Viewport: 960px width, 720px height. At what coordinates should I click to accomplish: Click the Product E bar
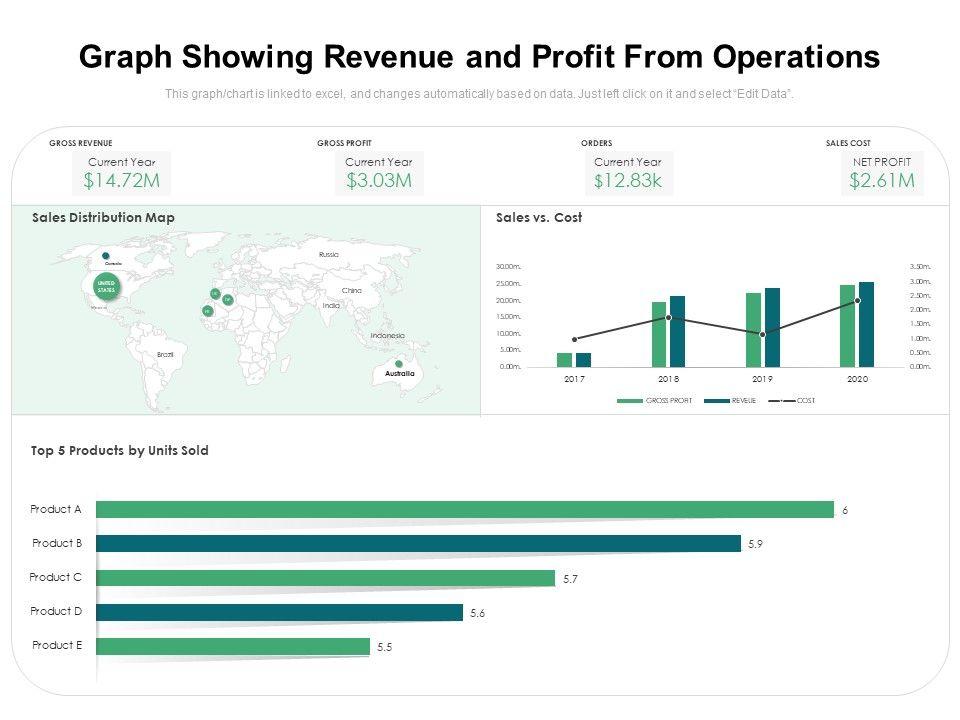[x=232, y=646]
